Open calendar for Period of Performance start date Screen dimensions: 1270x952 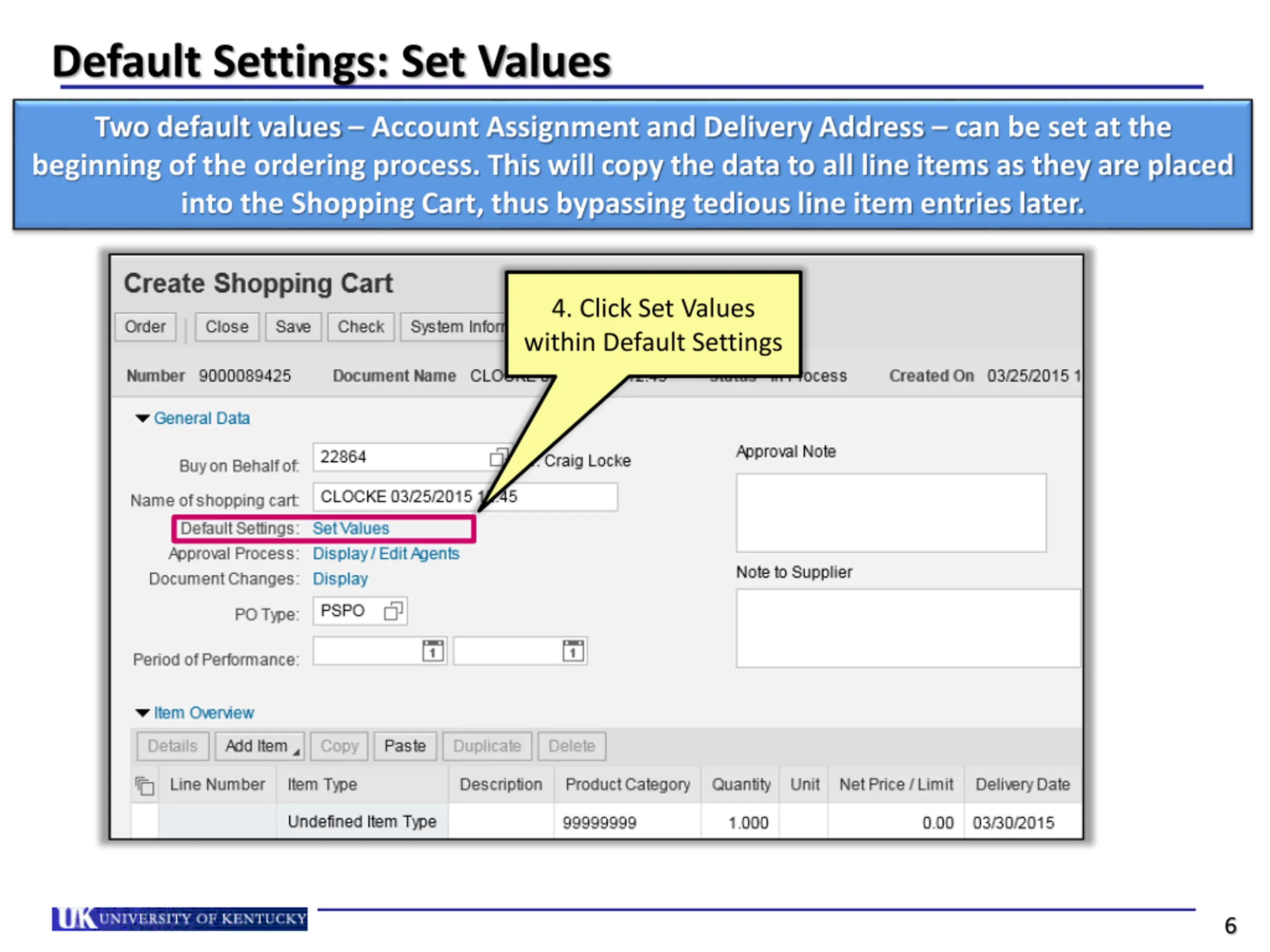point(433,651)
